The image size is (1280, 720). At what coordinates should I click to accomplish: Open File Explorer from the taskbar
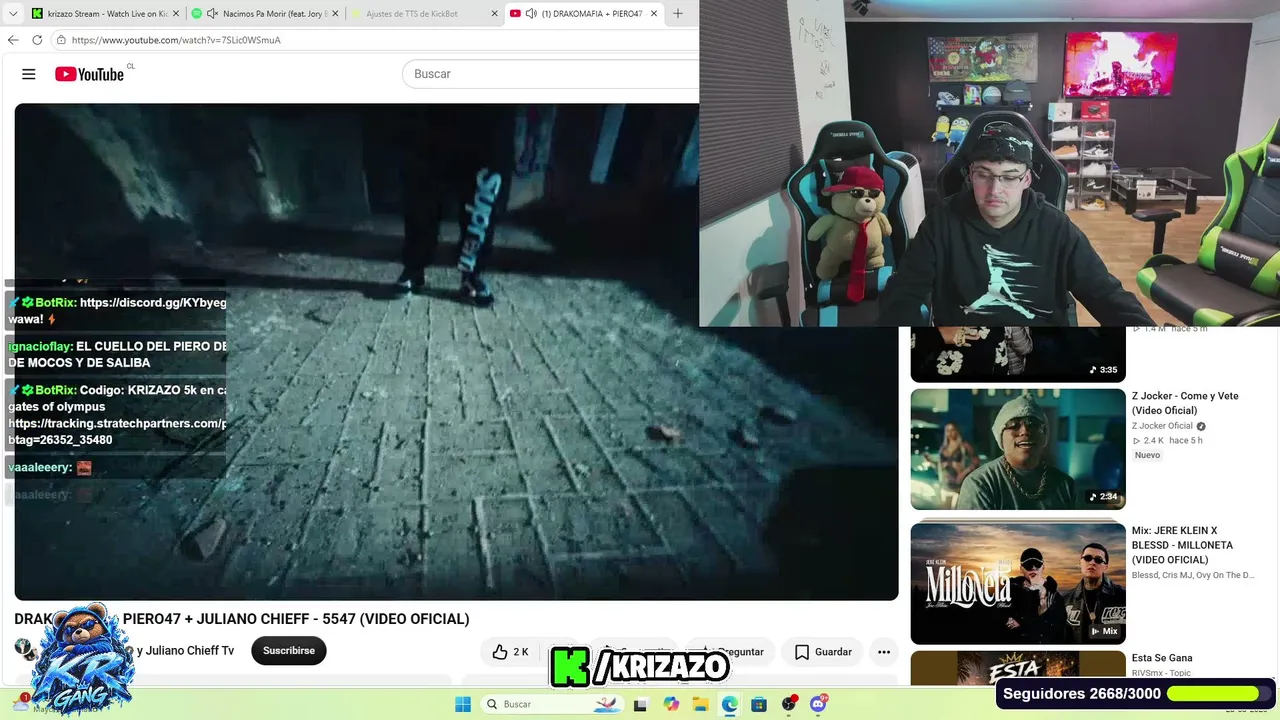tap(700, 704)
